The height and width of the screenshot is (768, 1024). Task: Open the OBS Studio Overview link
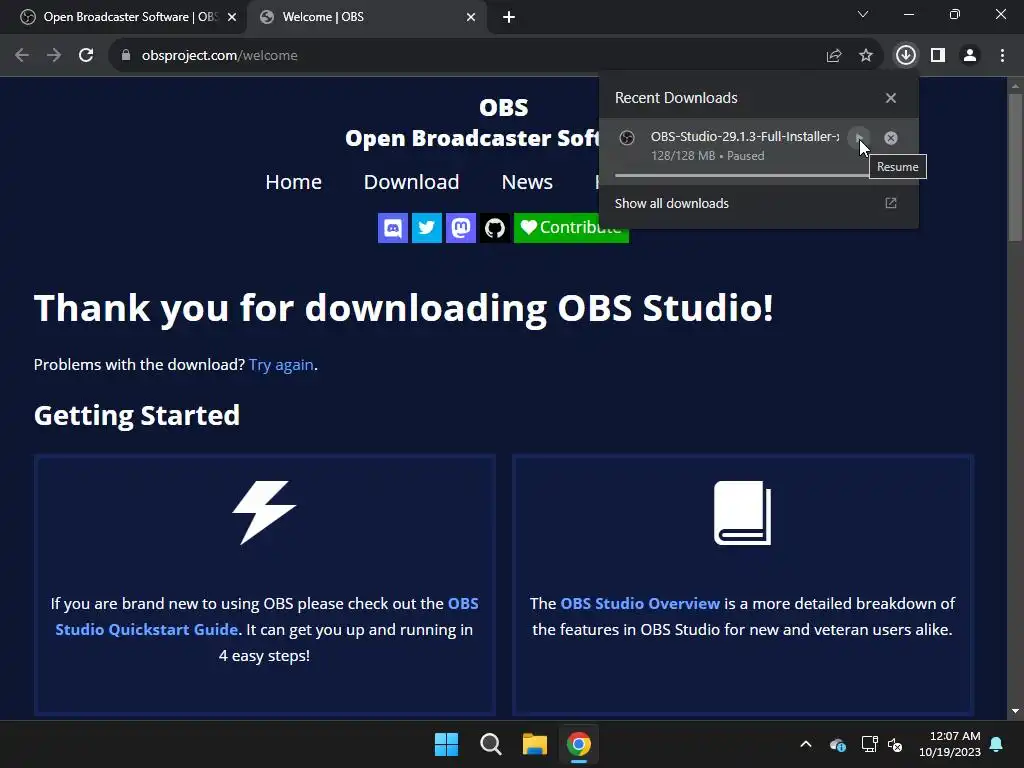point(640,603)
